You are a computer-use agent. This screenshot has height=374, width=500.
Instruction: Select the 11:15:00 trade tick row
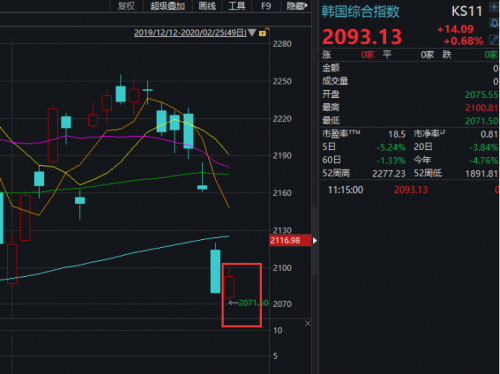(x=409, y=190)
